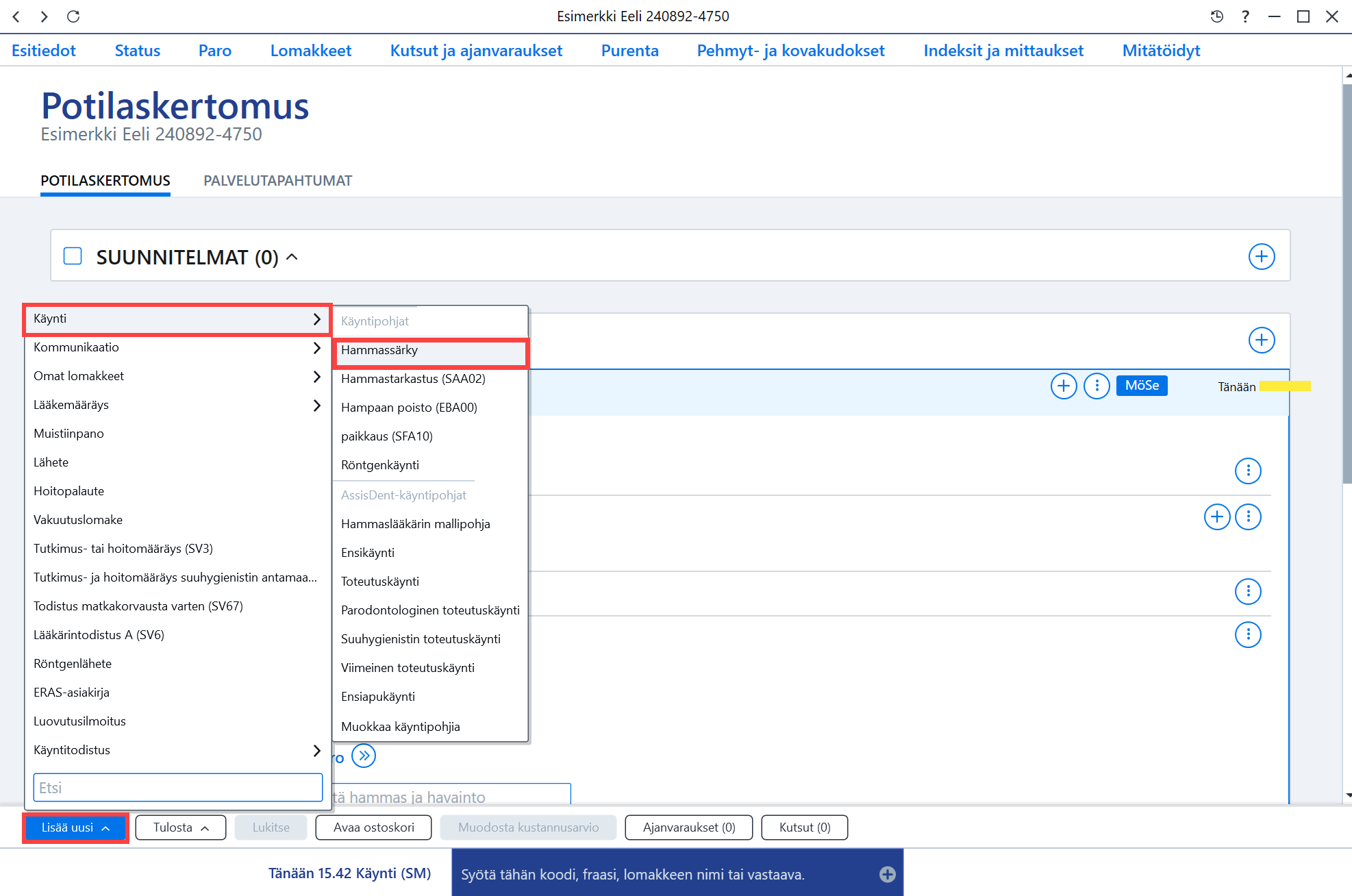Switch to Palvelutapahtumat tab
The height and width of the screenshot is (896, 1352).
277,181
